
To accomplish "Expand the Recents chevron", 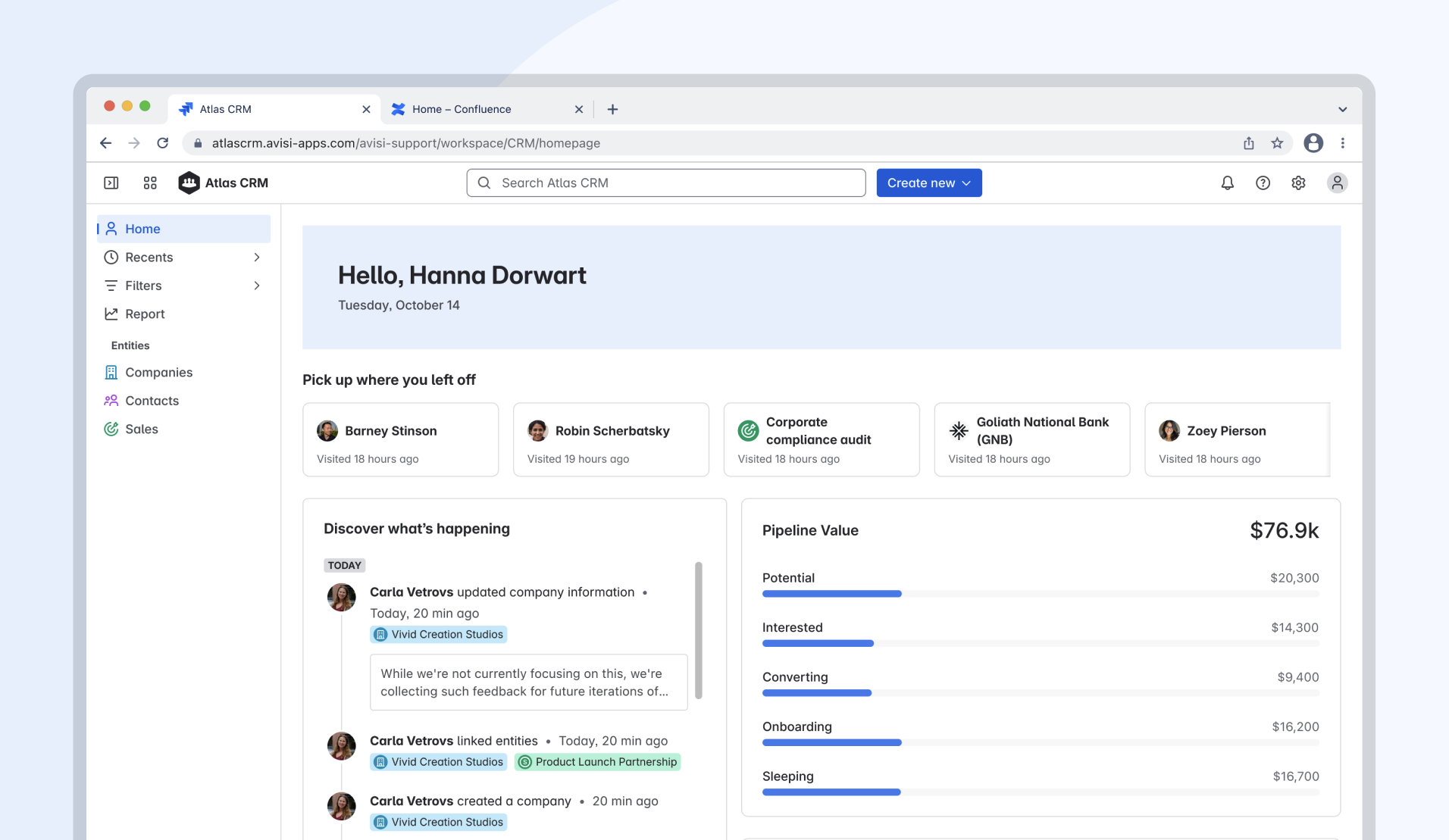I will pos(257,258).
